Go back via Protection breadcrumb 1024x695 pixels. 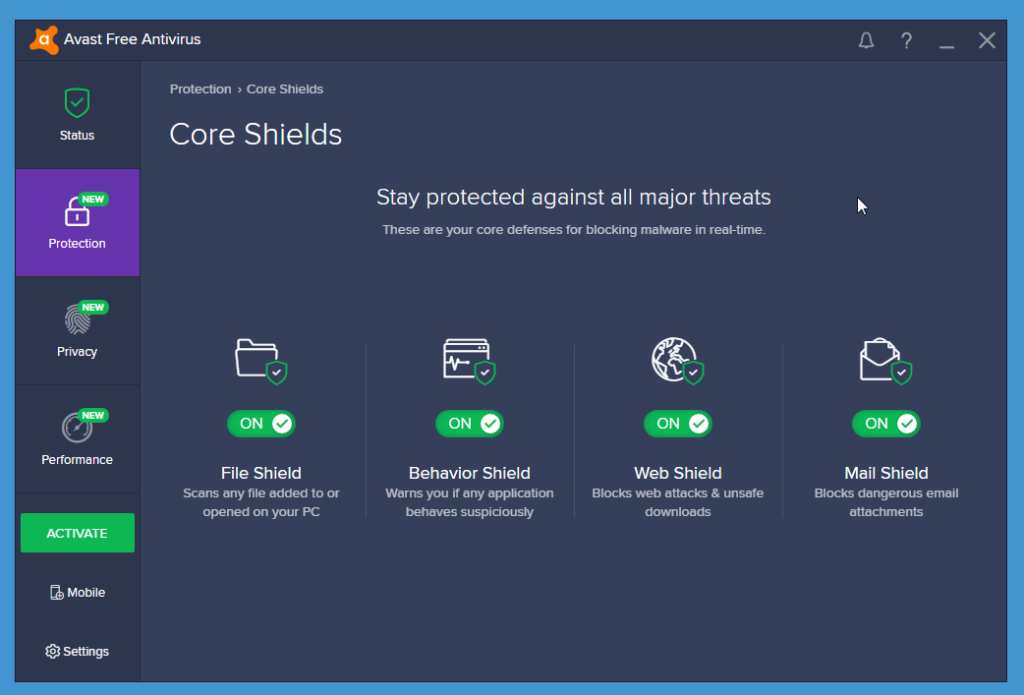click(200, 89)
